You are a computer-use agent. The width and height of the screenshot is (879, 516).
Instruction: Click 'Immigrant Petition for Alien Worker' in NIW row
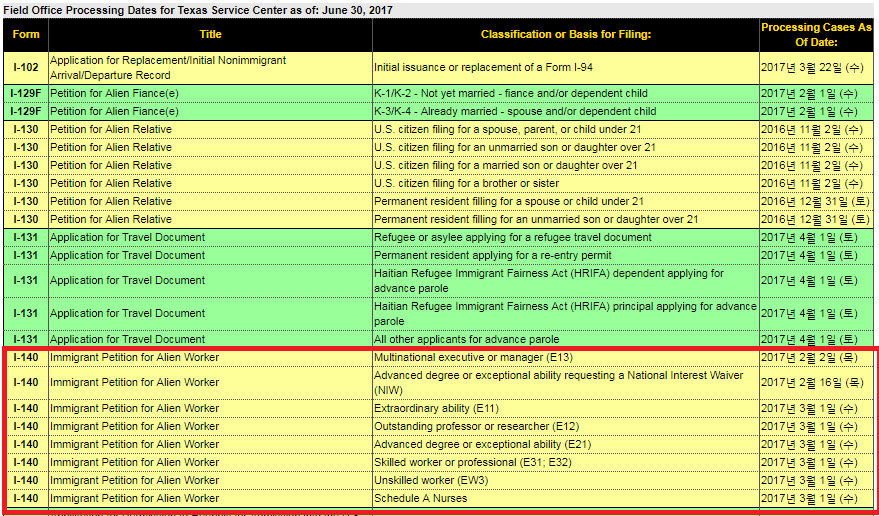[x=135, y=382]
